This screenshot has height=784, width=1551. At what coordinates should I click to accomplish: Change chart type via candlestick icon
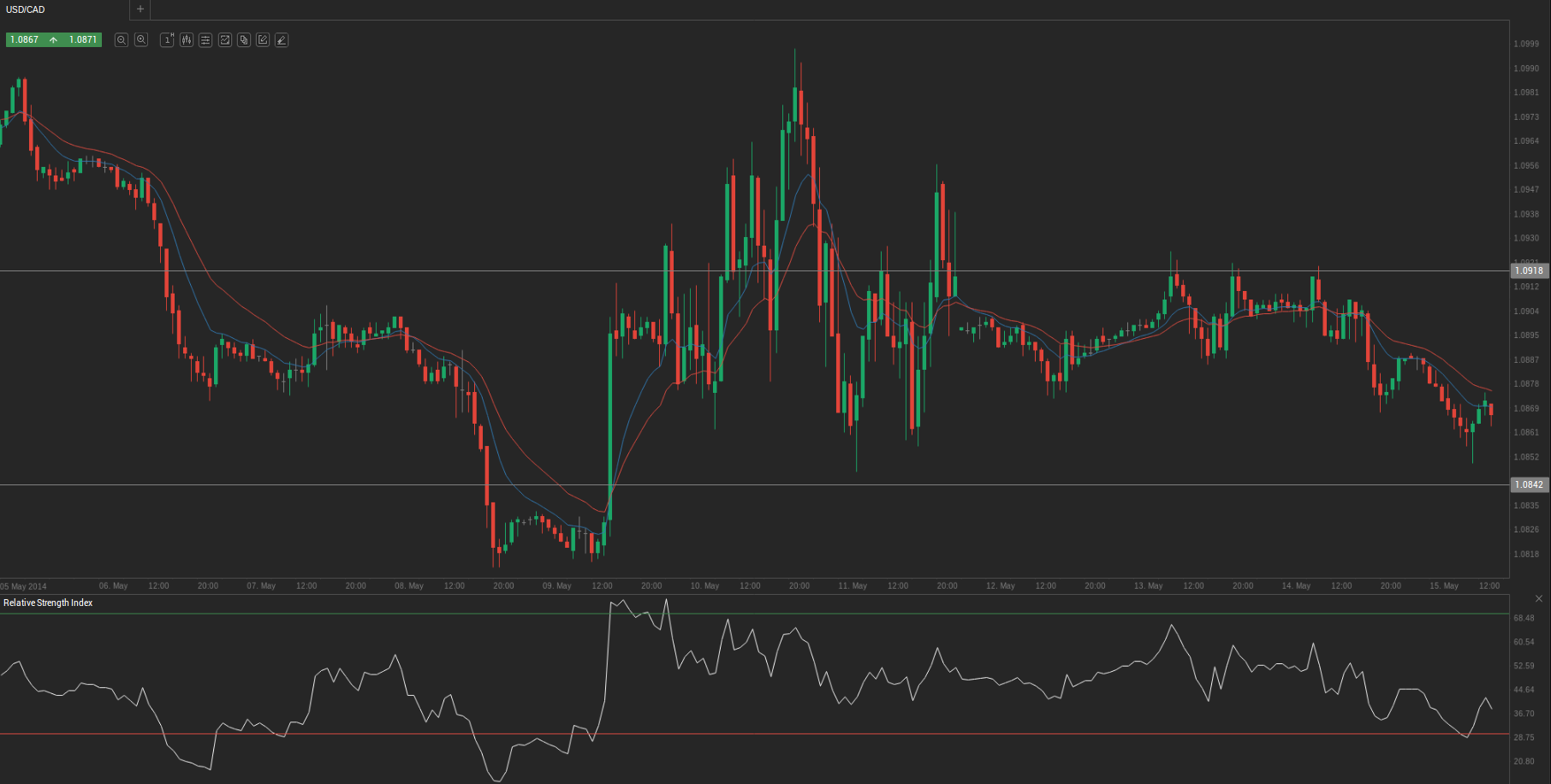click(187, 40)
